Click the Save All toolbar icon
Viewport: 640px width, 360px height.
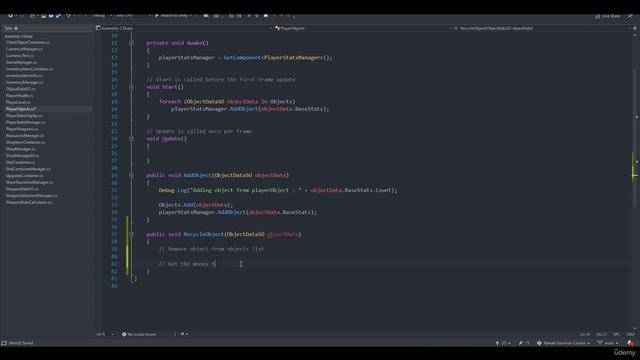click(58, 16)
